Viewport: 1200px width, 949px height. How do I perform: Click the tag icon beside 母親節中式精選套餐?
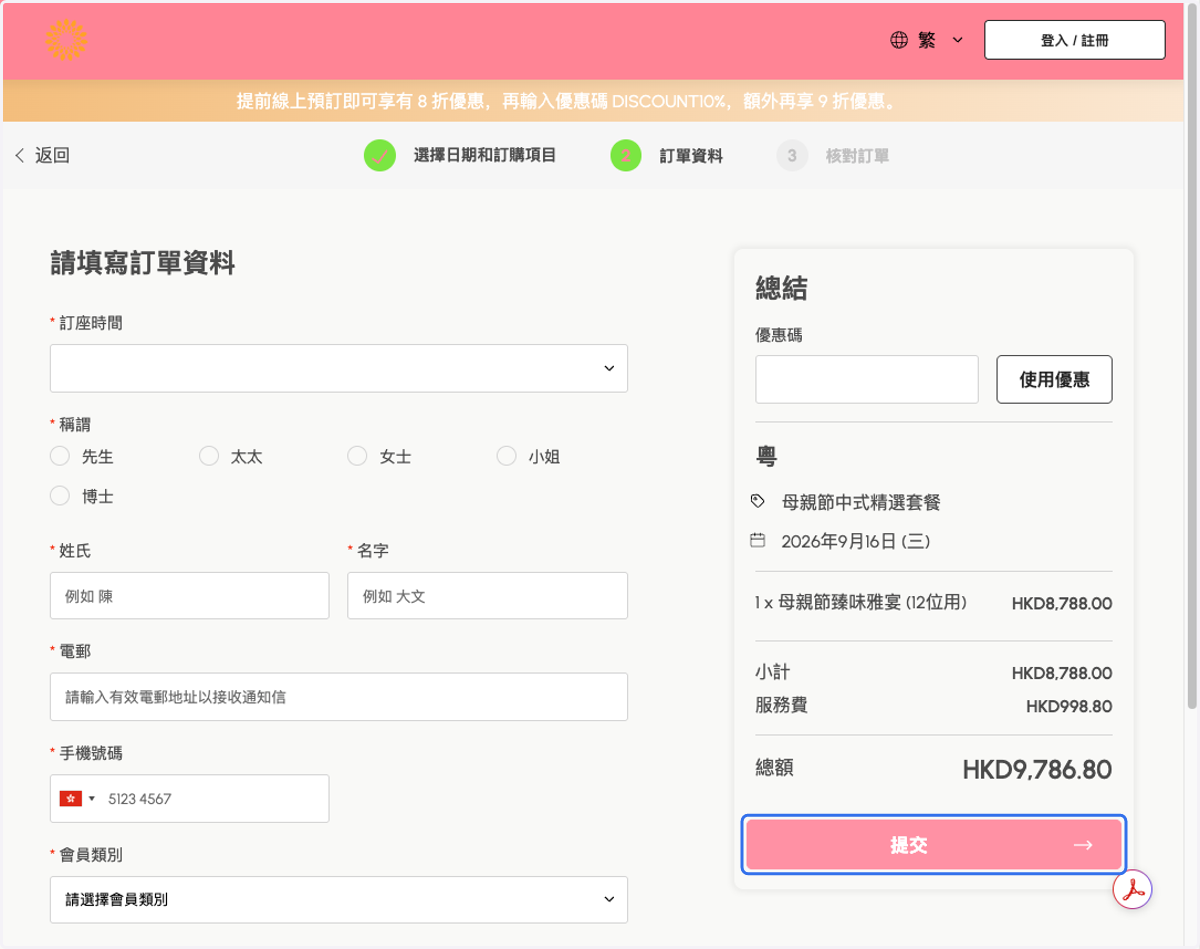(758, 501)
